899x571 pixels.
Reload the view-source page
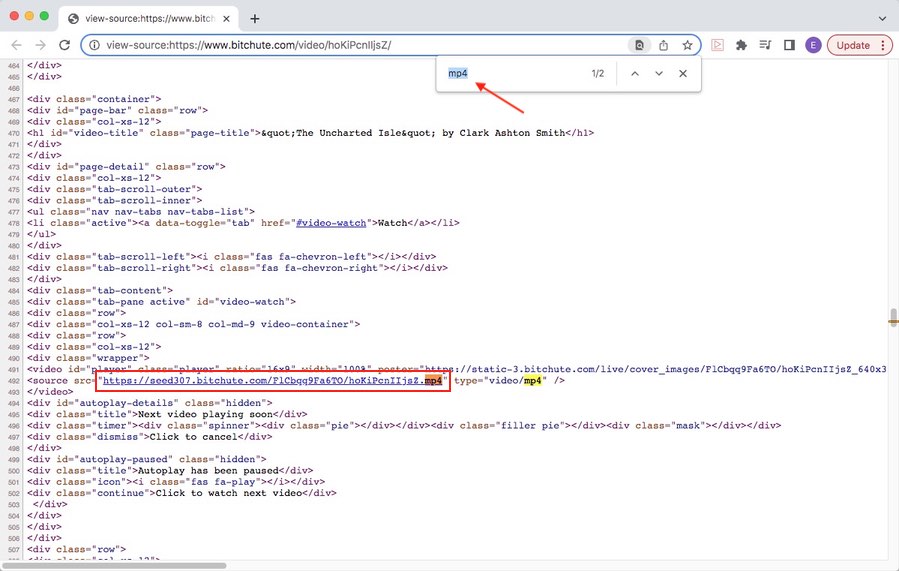tap(64, 45)
